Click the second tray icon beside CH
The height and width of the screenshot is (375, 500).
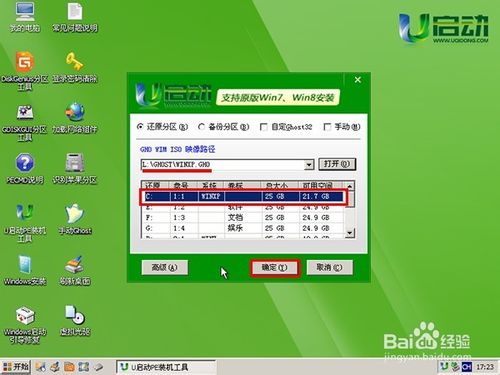click(455, 367)
